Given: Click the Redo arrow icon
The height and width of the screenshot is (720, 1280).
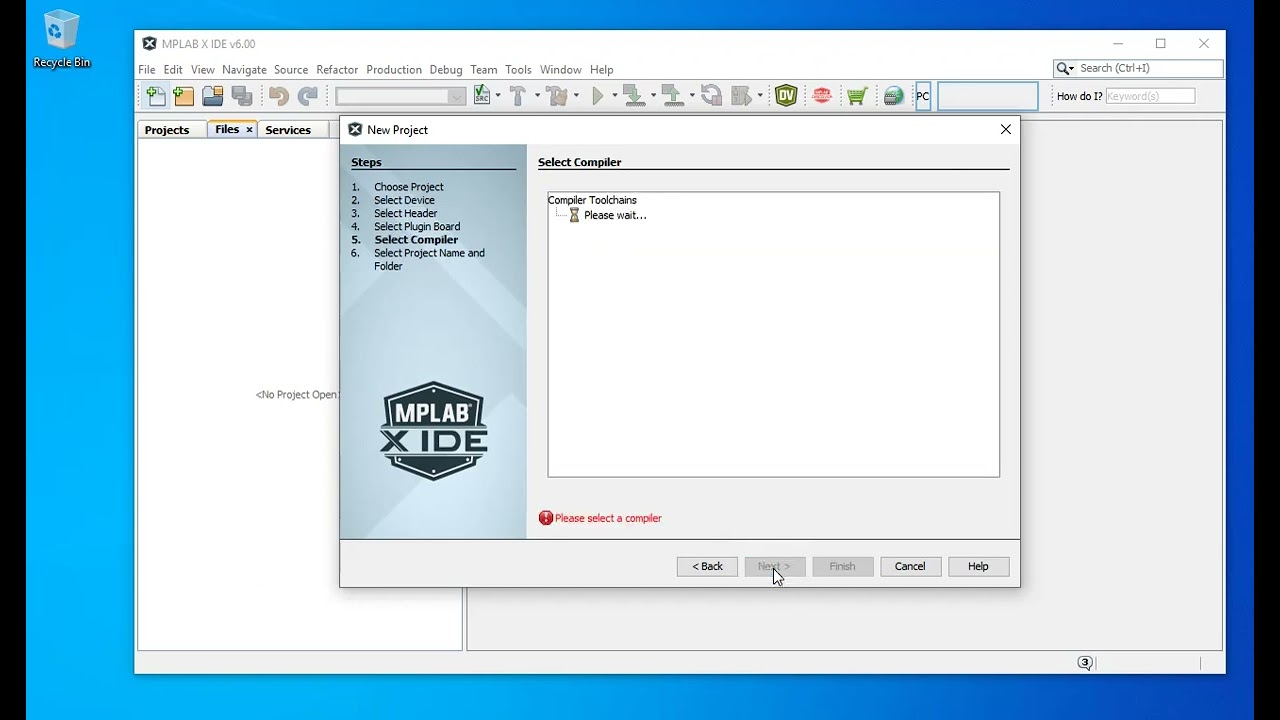Looking at the screenshot, I should [x=308, y=96].
